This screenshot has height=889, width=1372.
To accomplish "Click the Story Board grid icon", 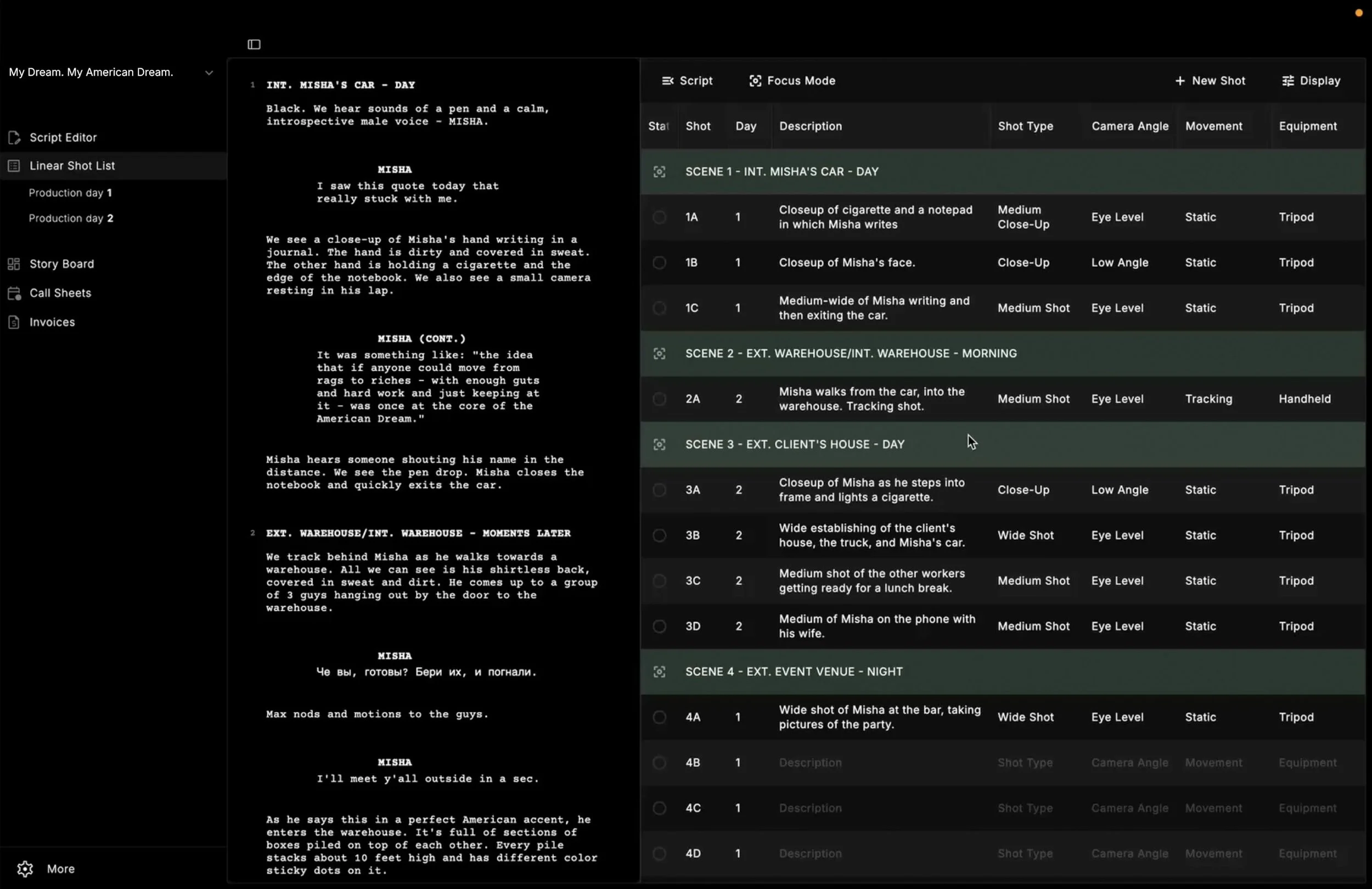I will (14, 264).
